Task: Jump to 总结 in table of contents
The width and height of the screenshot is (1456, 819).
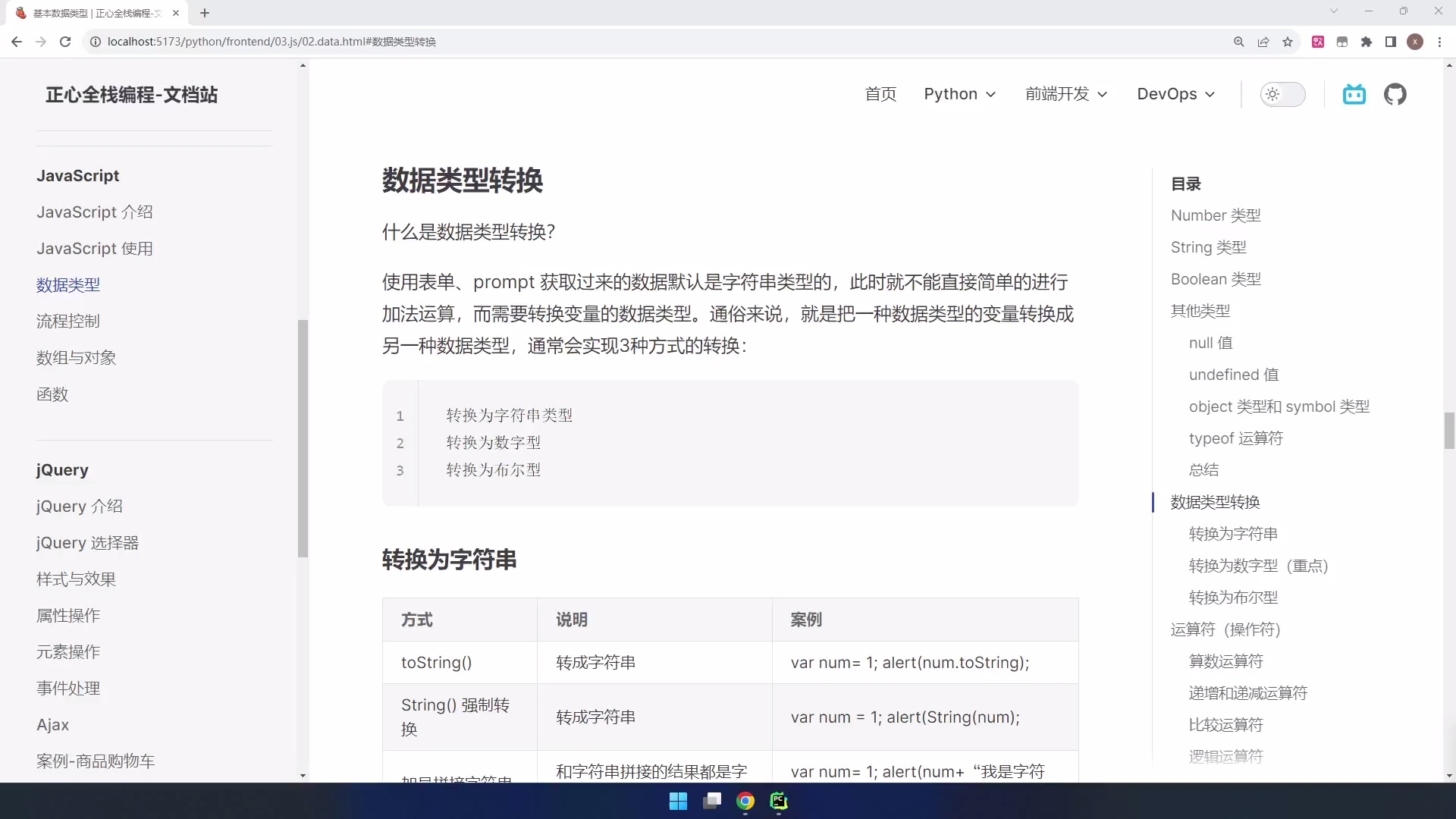Action: click(1204, 470)
